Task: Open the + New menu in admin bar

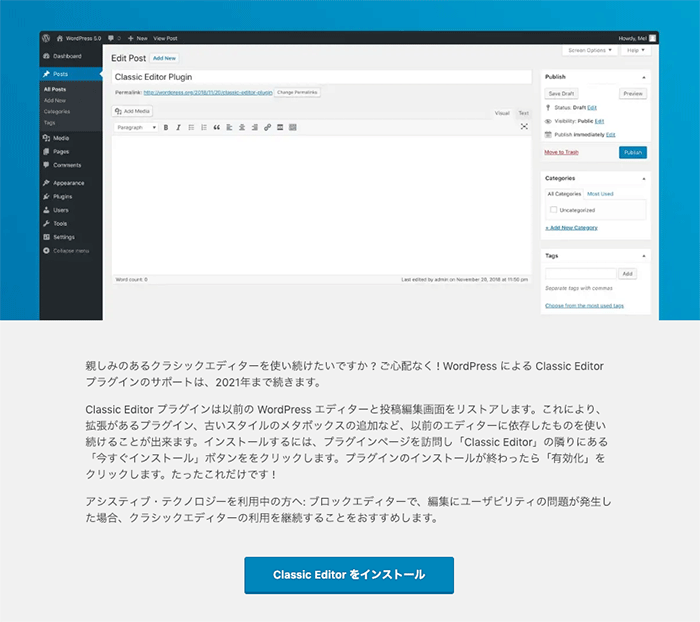Action: (x=138, y=38)
